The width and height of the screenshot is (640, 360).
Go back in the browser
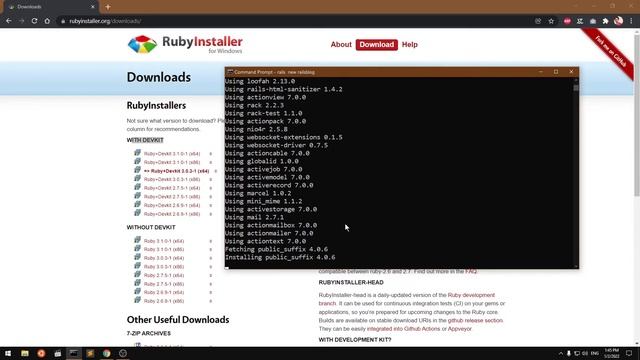tap(9, 21)
